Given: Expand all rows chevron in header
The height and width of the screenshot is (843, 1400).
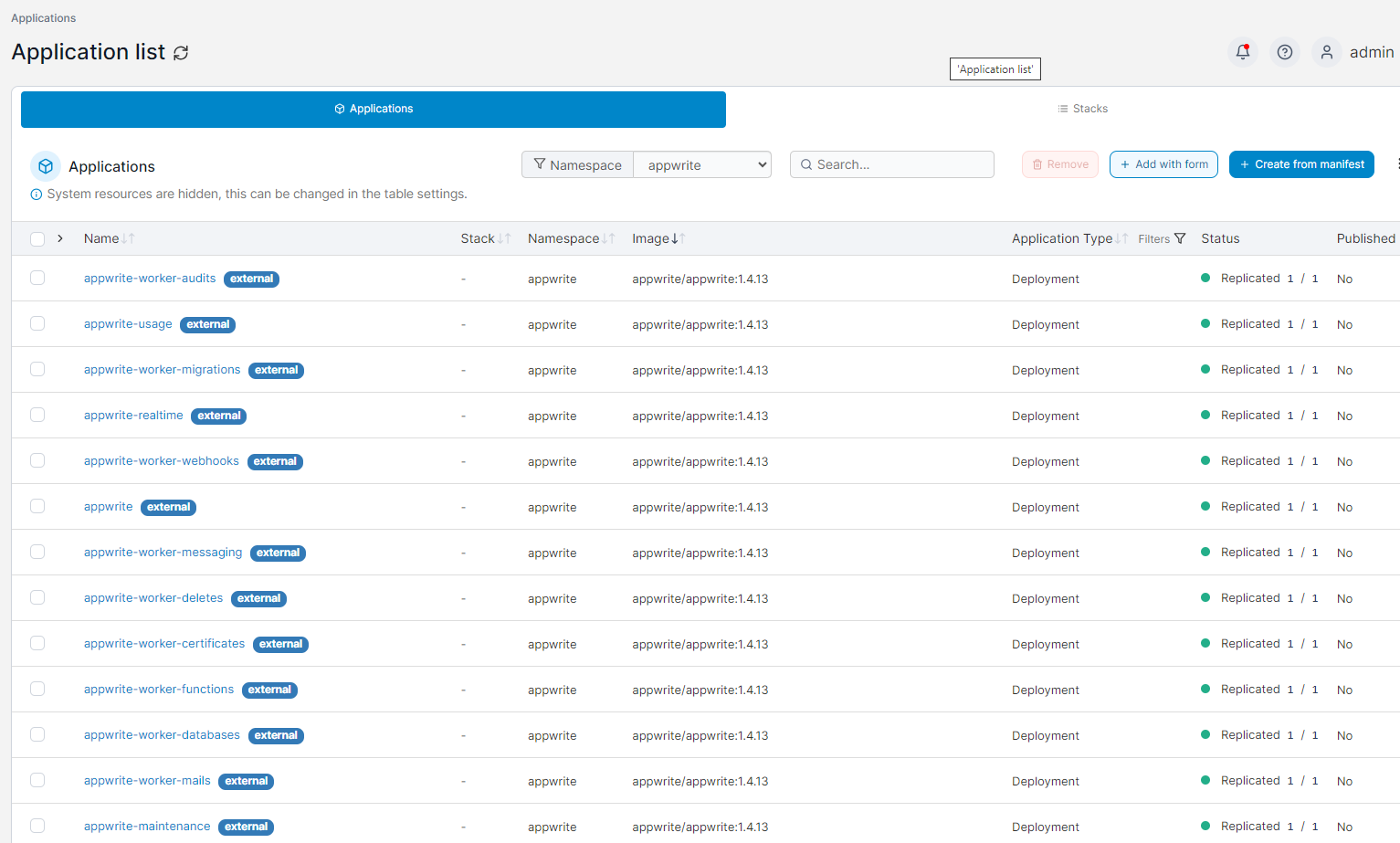Looking at the screenshot, I should pos(60,238).
